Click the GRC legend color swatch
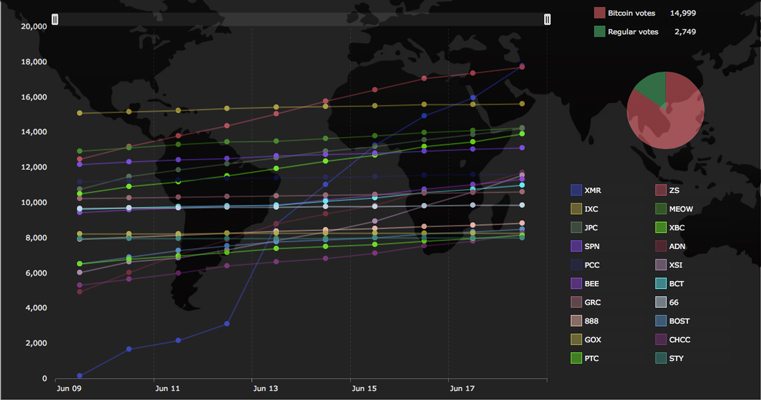This screenshot has height=400, width=761. coord(576,302)
